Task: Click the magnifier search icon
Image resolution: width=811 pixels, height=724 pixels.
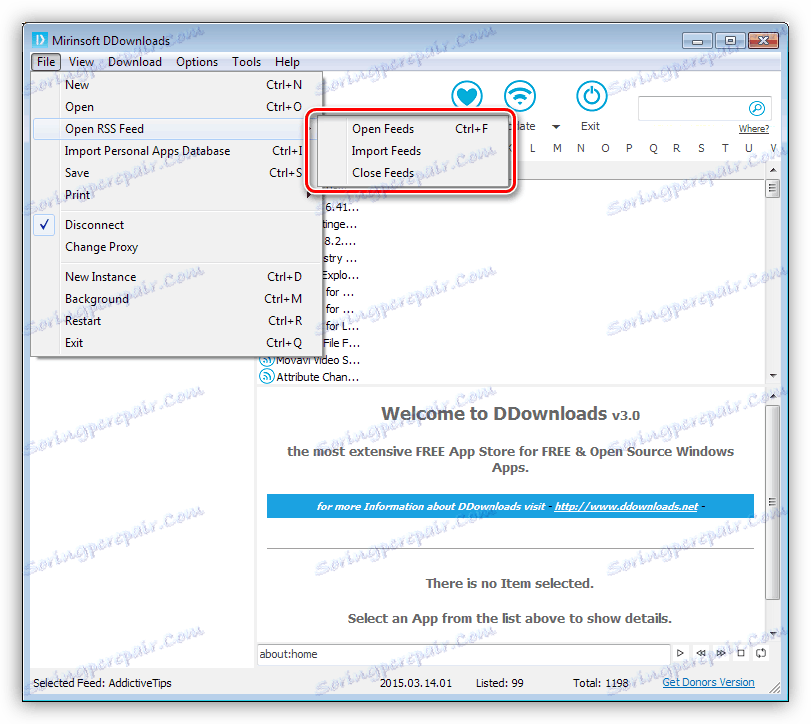Action: pyautogui.click(x=757, y=108)
